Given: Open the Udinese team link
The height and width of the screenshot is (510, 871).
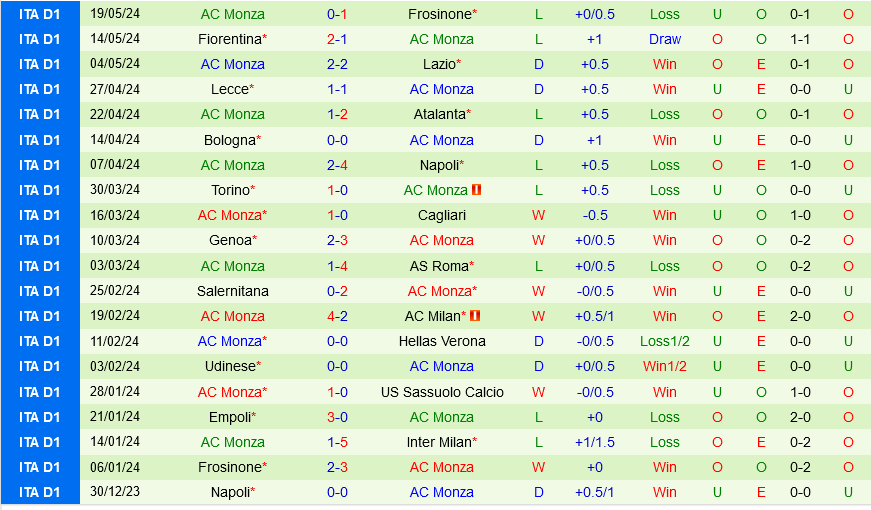Looking at the screenshot, I should point(229,366).
